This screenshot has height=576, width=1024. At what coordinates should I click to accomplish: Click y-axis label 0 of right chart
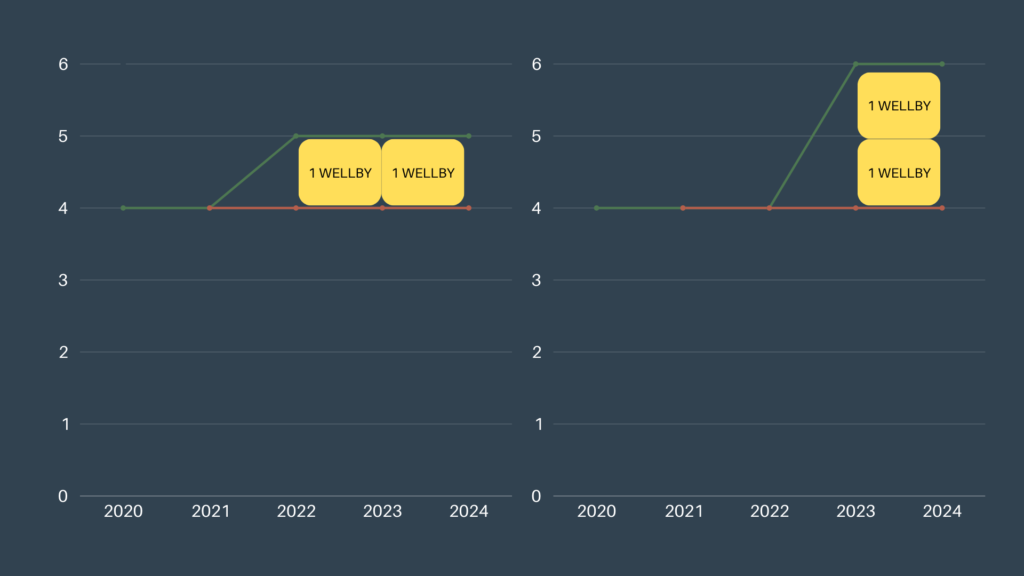pyautogui.click(x=534, y=496)
